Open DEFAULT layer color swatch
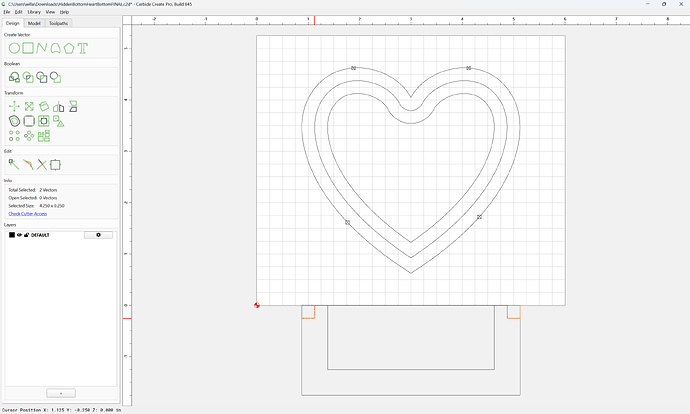 (x=12, y=235)
